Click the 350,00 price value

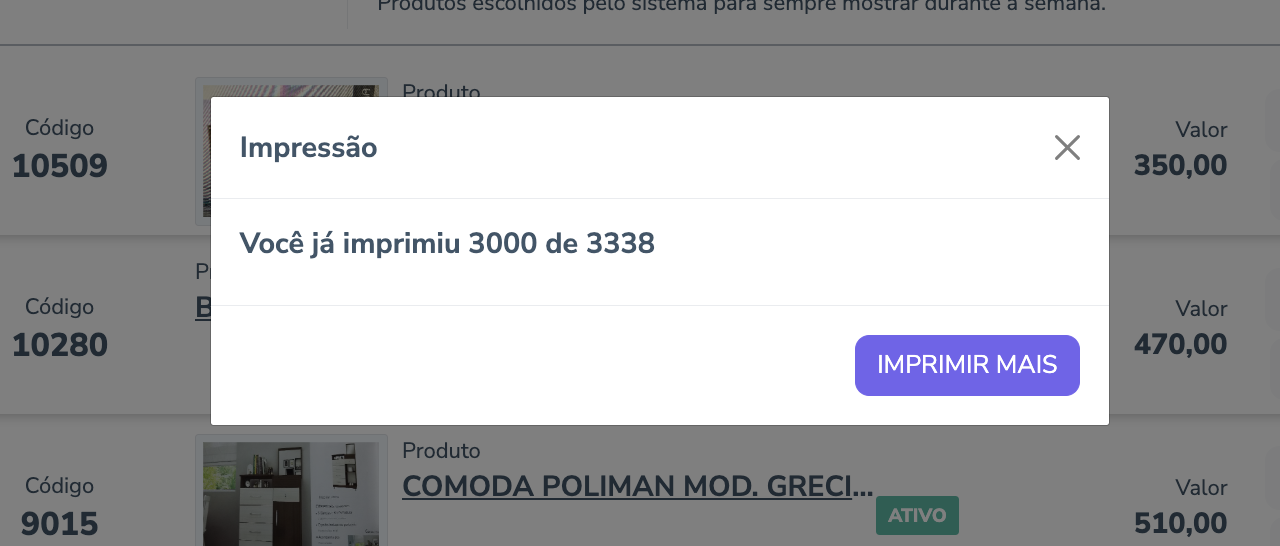(x=1180, y=166)
